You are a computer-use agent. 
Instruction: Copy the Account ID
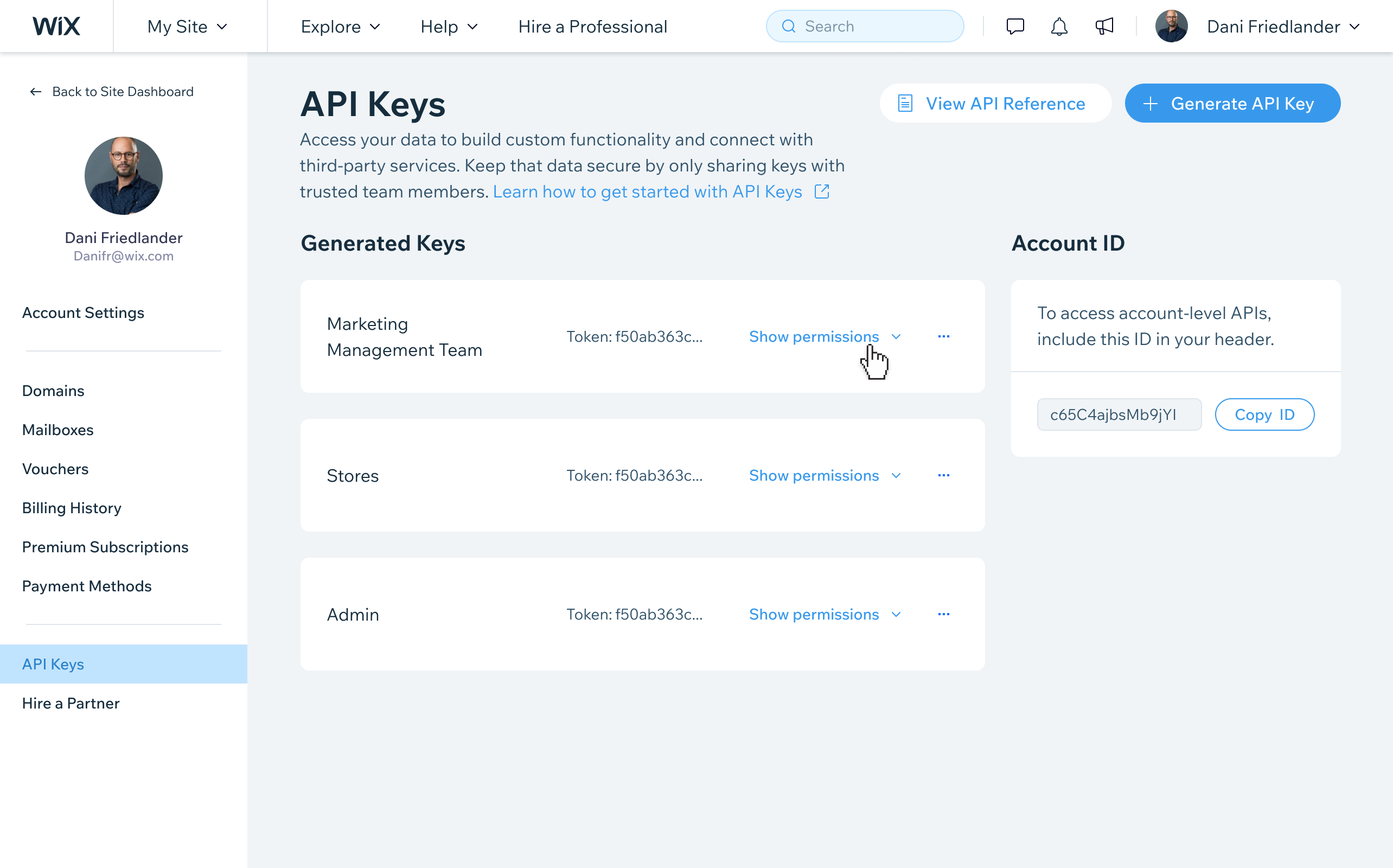1264,414
